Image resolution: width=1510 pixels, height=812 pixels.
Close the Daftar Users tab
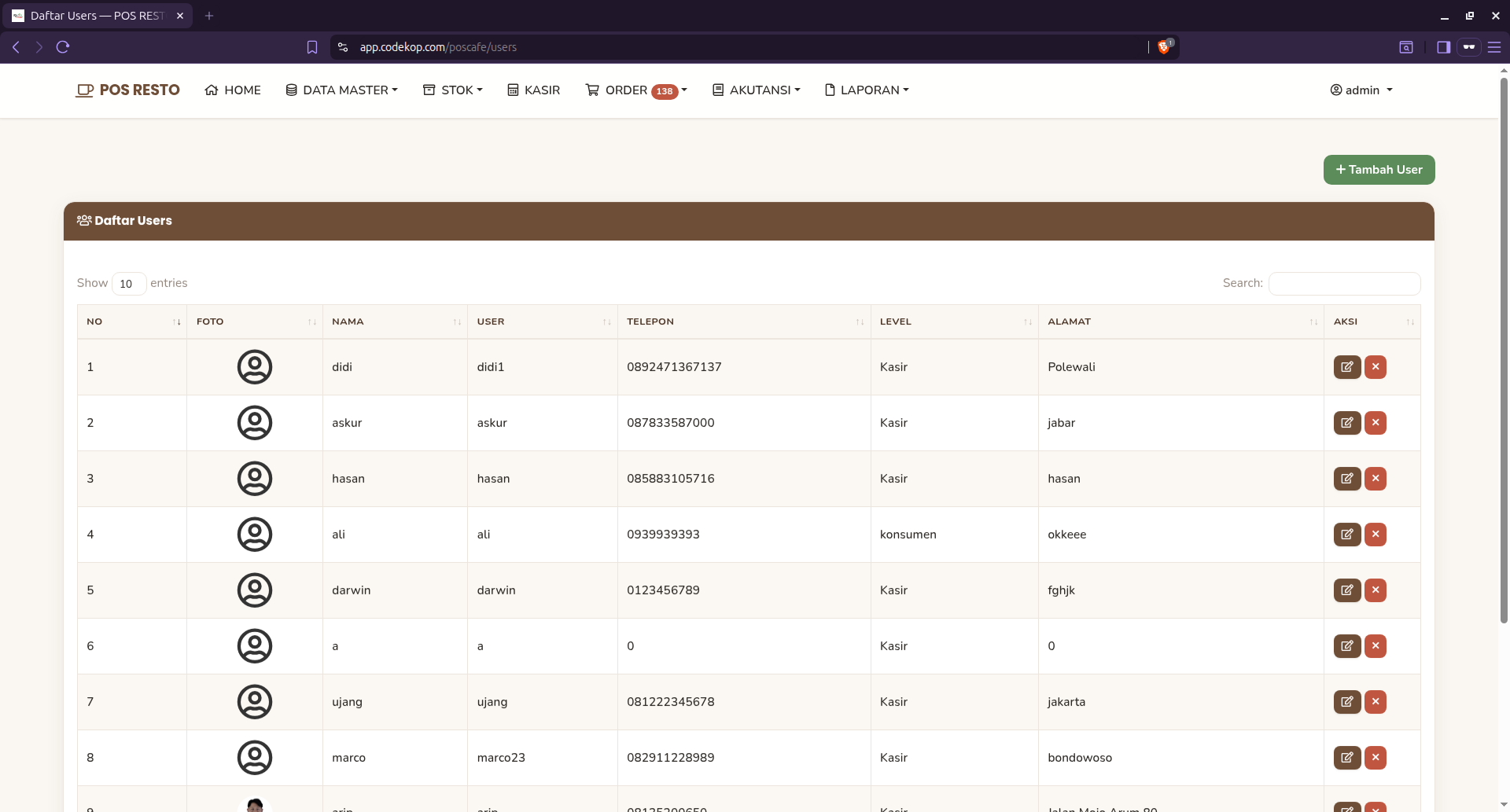pyautogui.click(x=180, y=16)
